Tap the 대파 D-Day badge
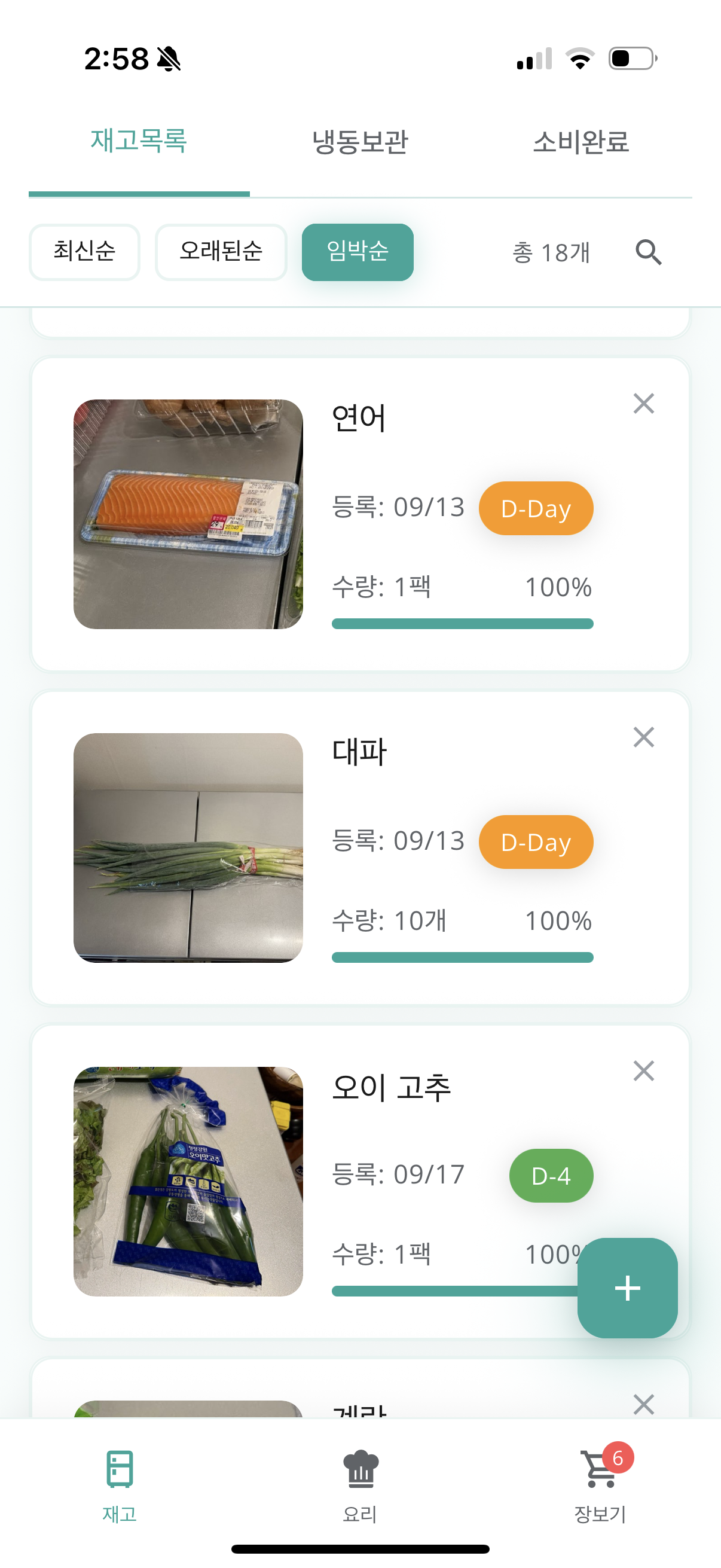The width and height of the screenshot is (721, 1568). (x=536, y=842)
